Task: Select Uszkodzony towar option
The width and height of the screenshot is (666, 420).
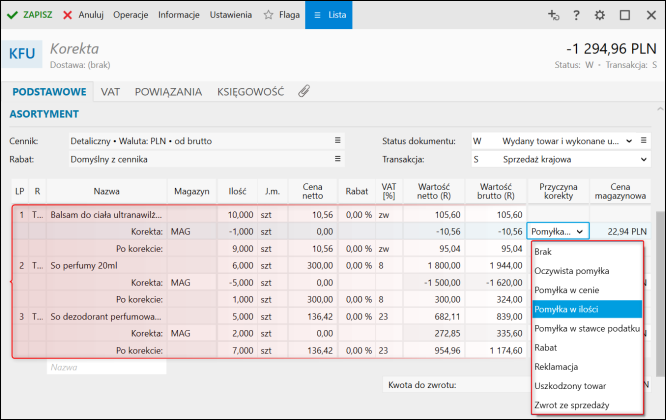Action: [587, 386]
